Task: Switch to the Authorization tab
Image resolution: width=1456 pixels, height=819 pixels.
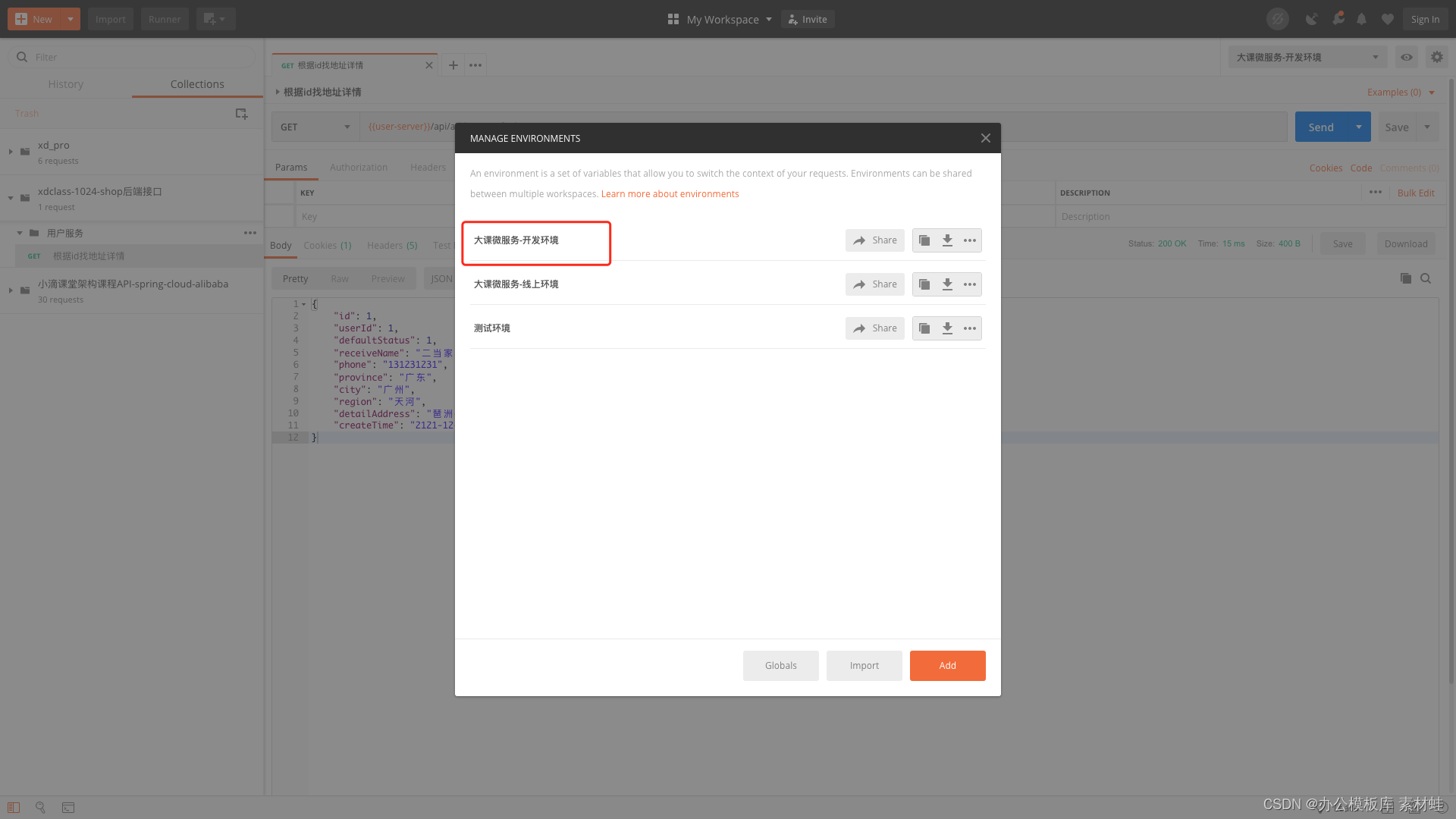Action: 359,168
